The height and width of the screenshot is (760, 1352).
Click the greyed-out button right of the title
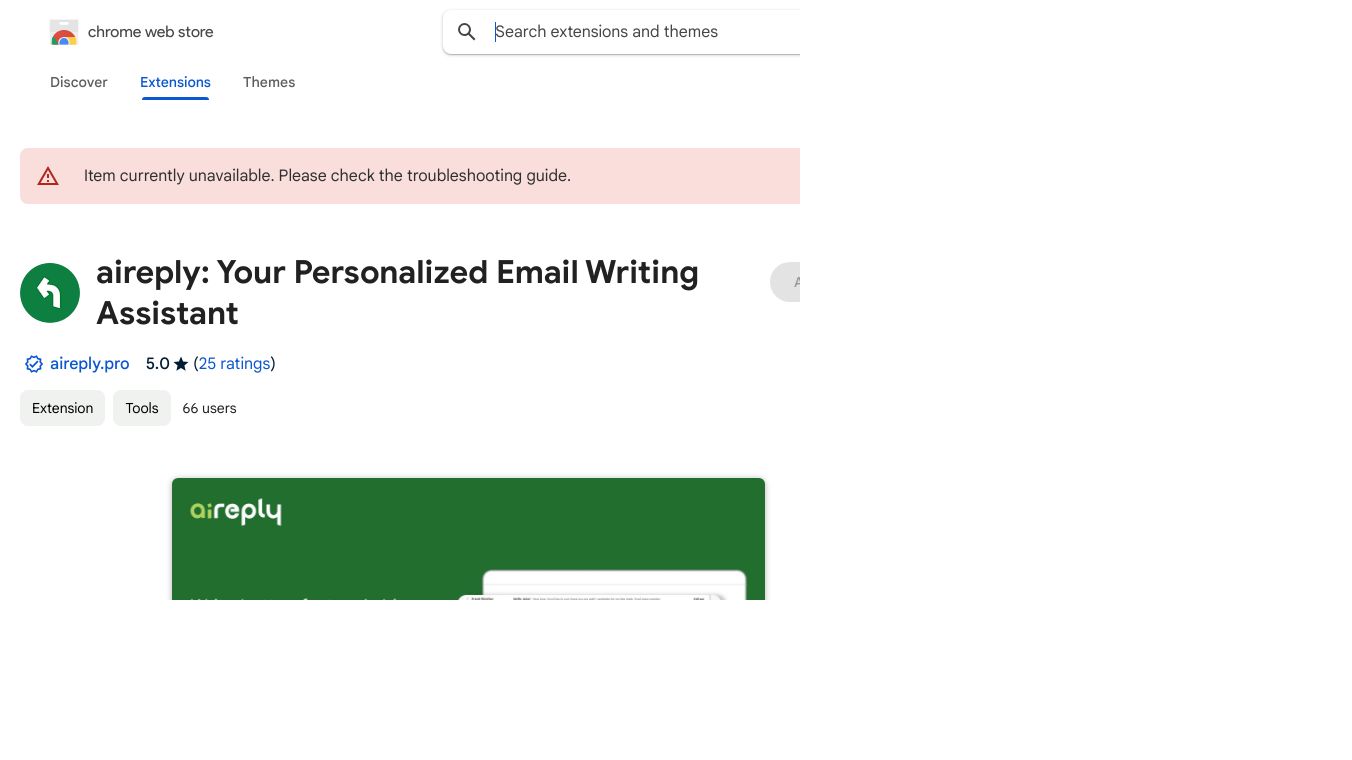tap(786, 282)
